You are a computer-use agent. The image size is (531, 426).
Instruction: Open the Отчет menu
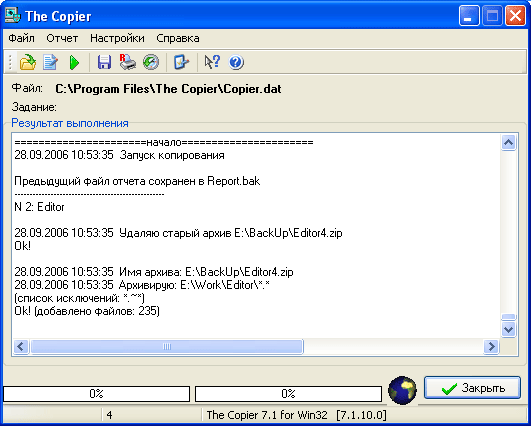[x=62, y=38]
